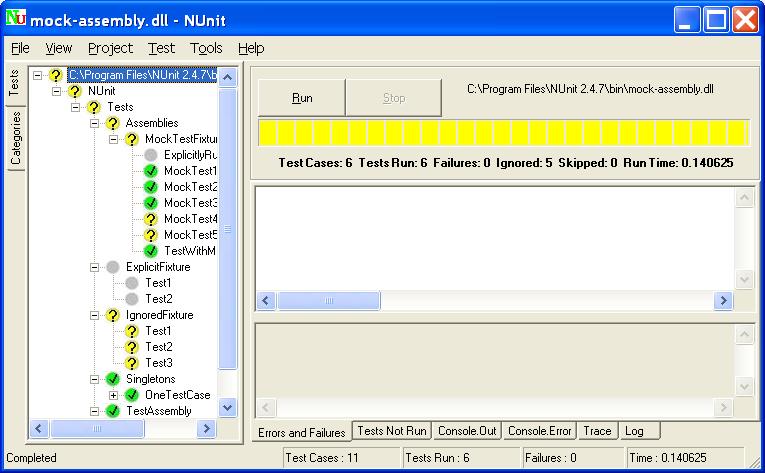Click the Run button
This screenshot has width=765, height=473.
click(x=302, y=98)
